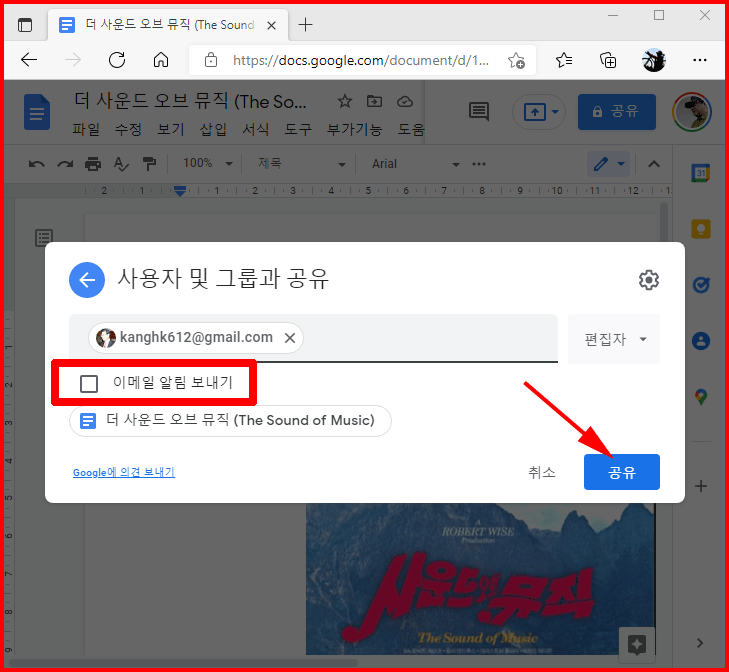The image size is (729, 672).
Task: Open Google Keep side panel icon
Action: coord(701,229)
